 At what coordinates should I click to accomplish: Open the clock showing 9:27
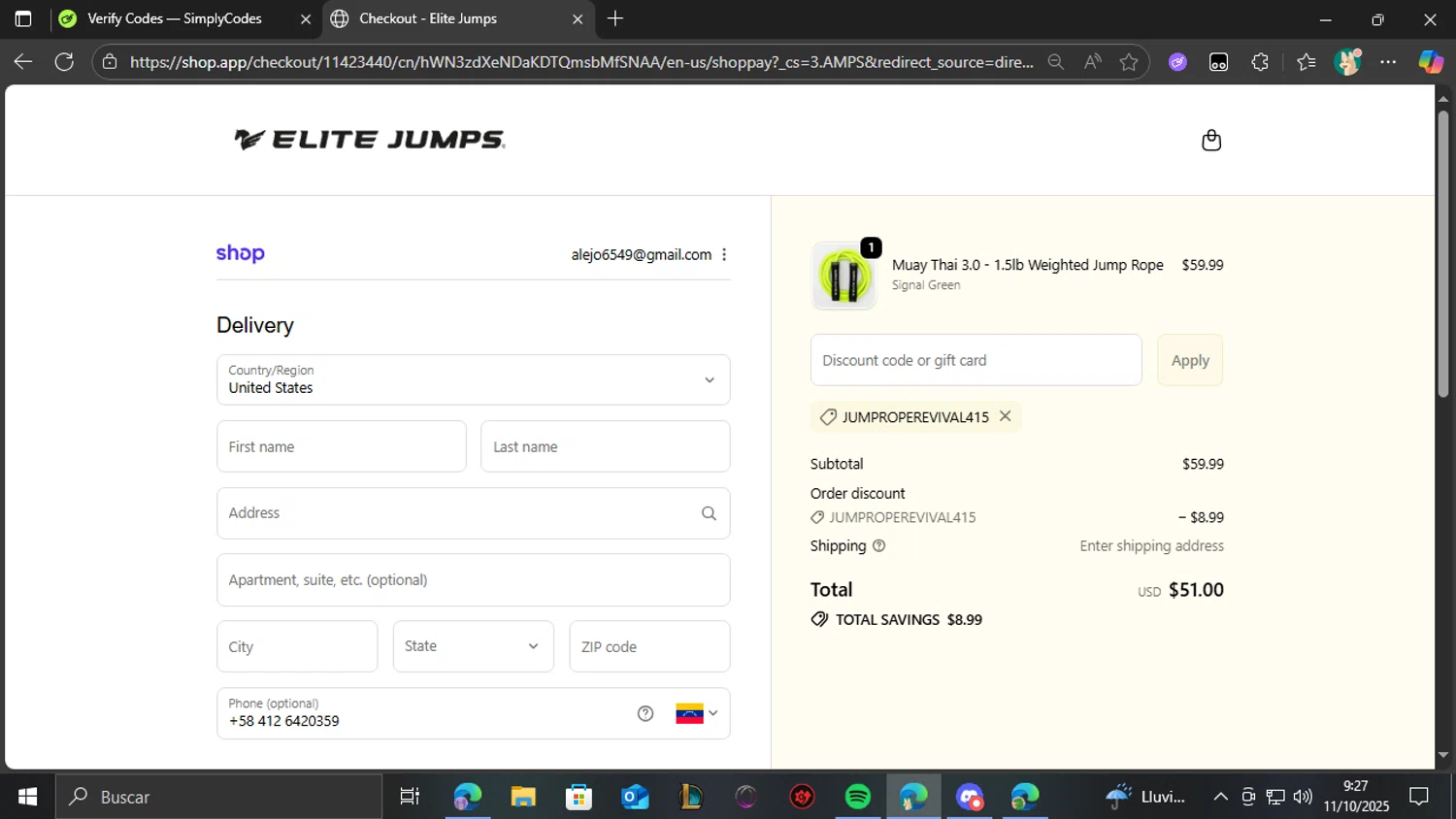coord(1356,797)
